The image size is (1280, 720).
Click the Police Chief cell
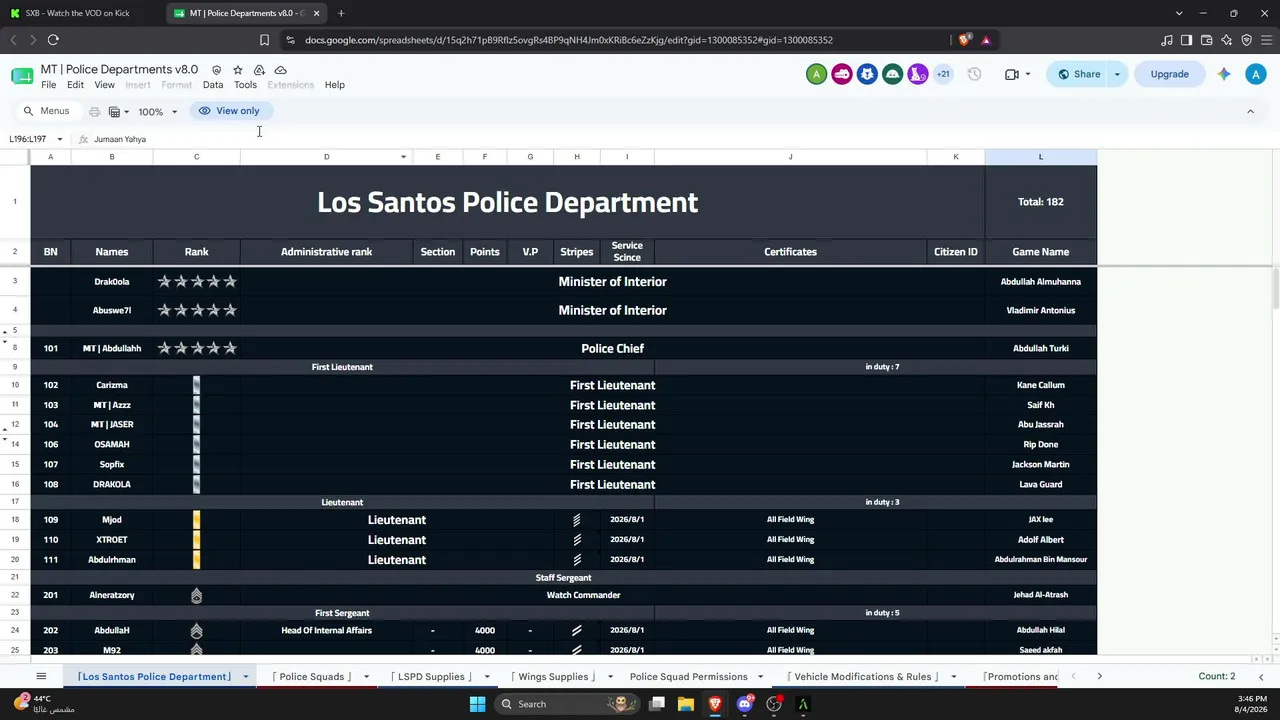[x=612, y=348]
